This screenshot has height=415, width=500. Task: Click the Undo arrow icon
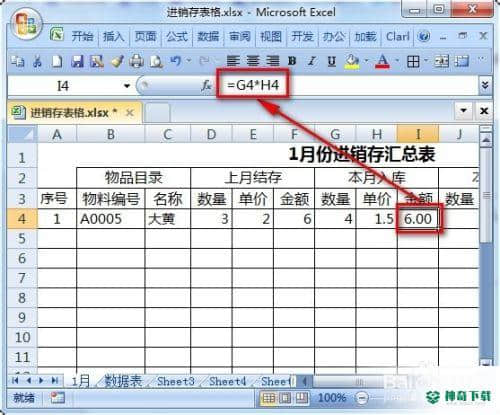(176, 61)
